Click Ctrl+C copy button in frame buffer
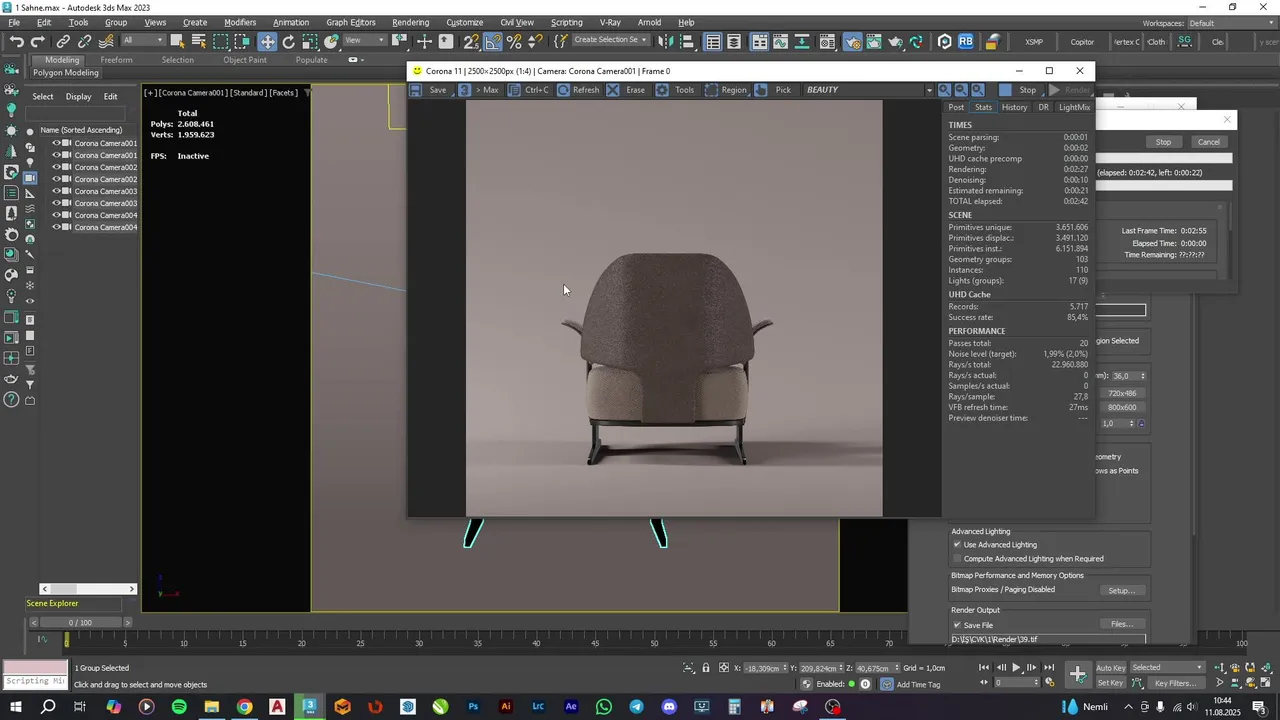Viewport: 1280px width, 720px height. click(x=529, y=90)
